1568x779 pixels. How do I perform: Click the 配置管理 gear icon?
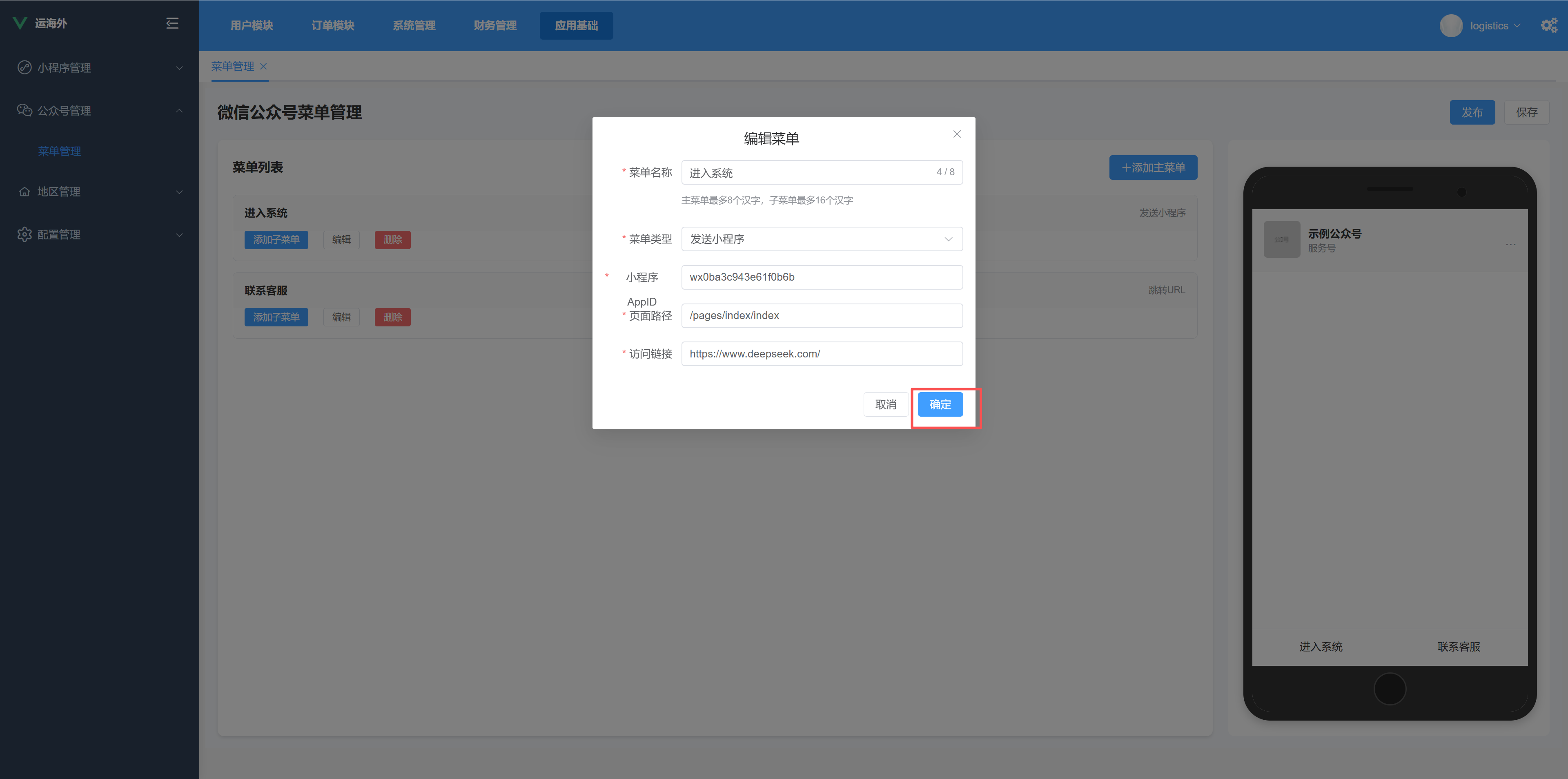point(24,234)
